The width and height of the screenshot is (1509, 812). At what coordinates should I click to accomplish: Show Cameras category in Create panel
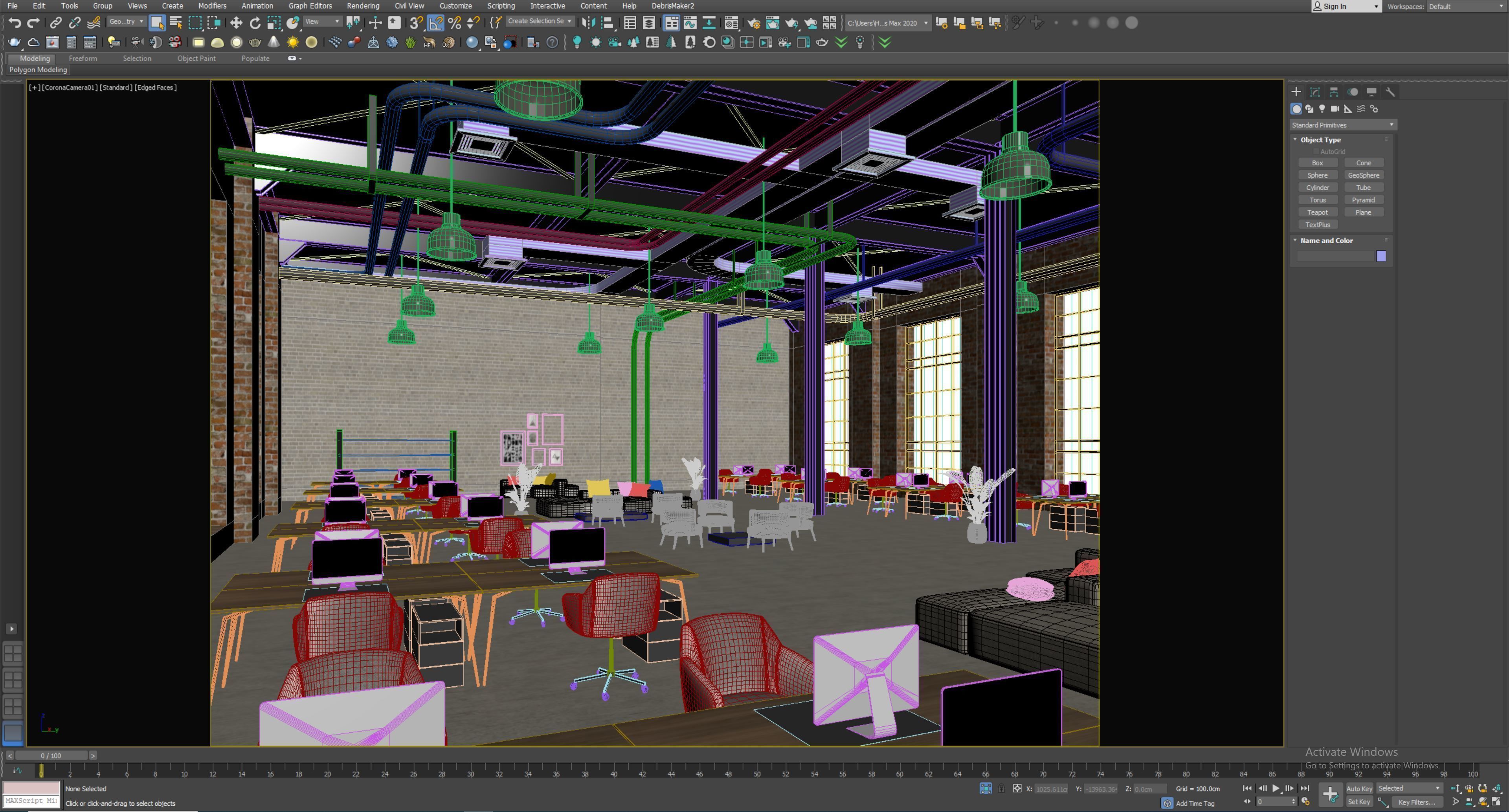tap(1335, 109)
